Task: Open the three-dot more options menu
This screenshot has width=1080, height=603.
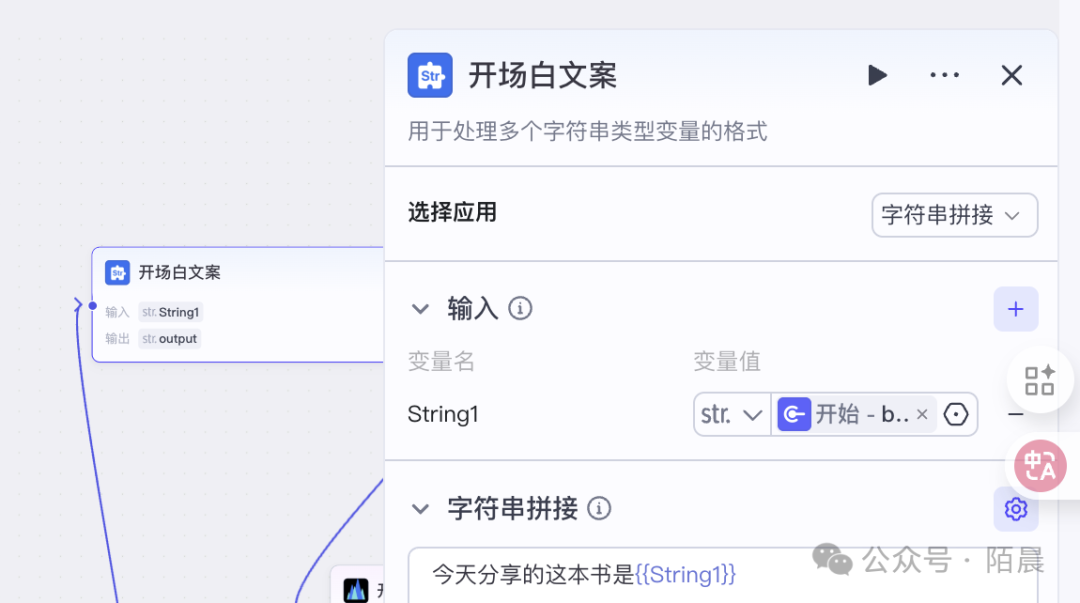Action: (x=944, y=75)
